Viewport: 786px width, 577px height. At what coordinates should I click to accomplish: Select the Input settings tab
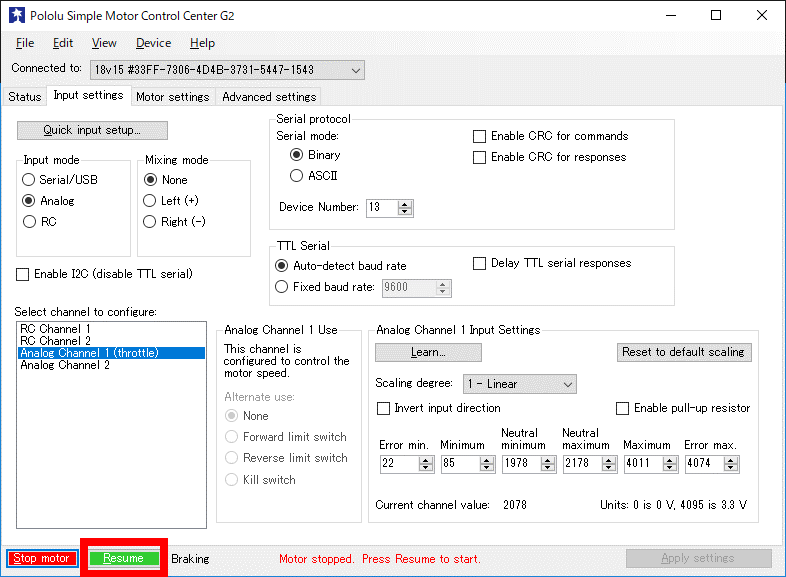pos(88,95)
